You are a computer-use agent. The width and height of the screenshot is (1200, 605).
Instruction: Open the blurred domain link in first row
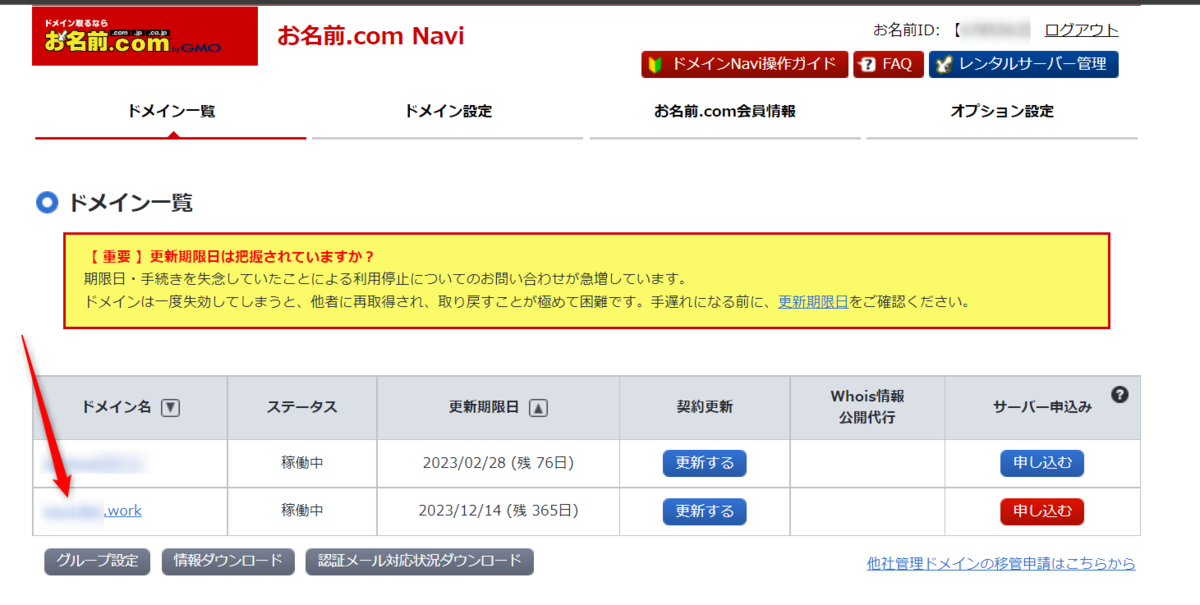[x=95, y=463]
